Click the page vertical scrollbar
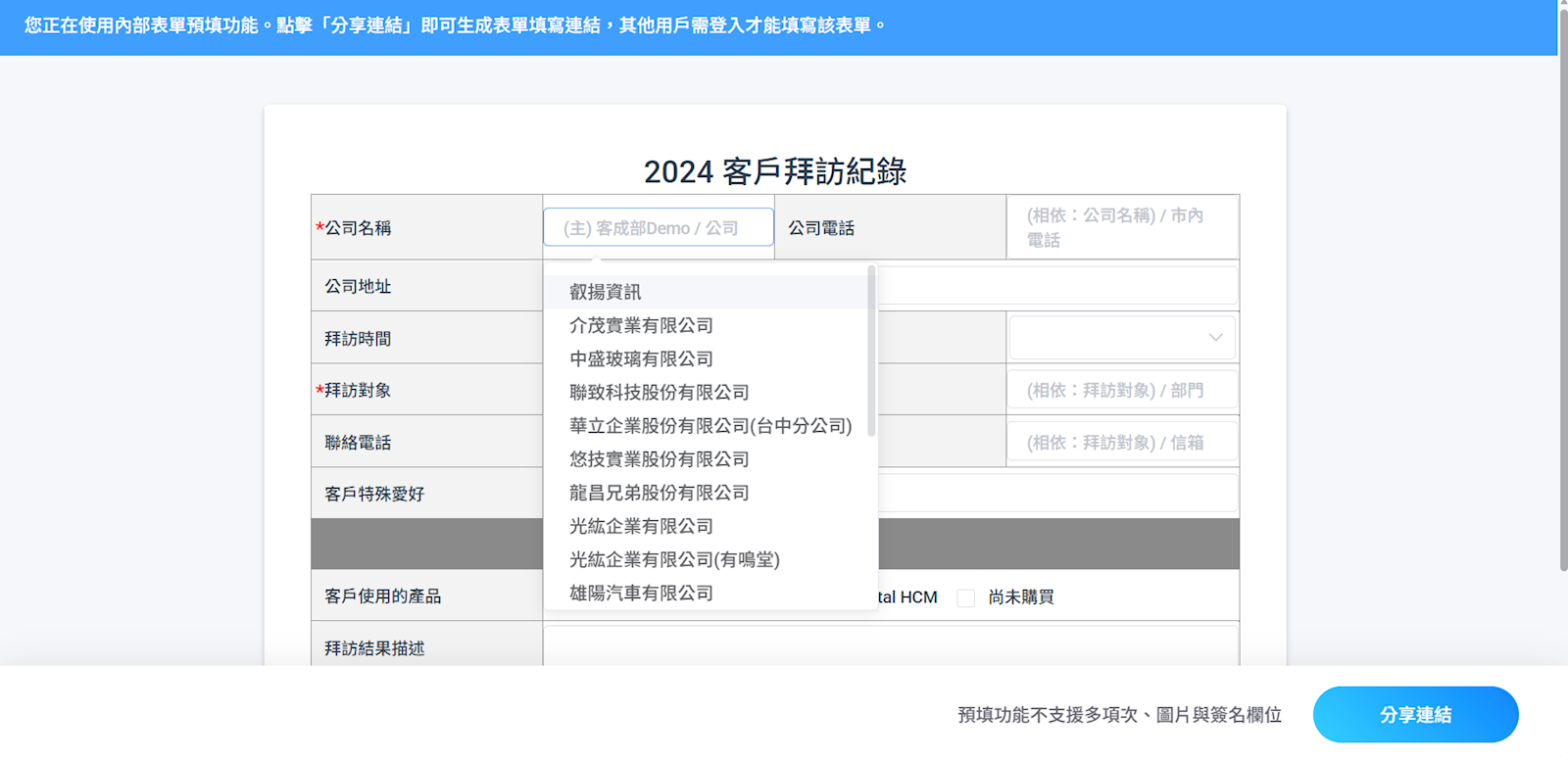 click(x=1563, y=294)
